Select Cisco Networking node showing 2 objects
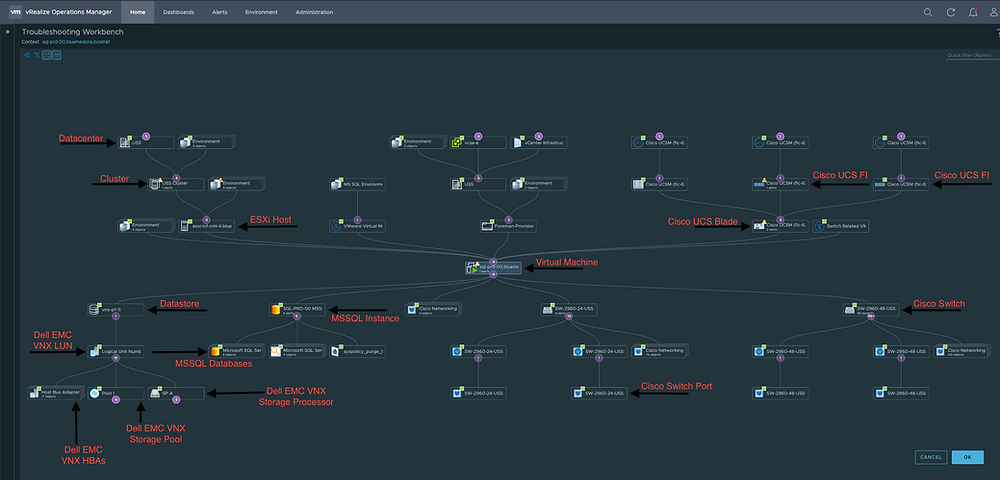Image resolution: width=1000 pixels, height=480 pixels. coord(433,309)
